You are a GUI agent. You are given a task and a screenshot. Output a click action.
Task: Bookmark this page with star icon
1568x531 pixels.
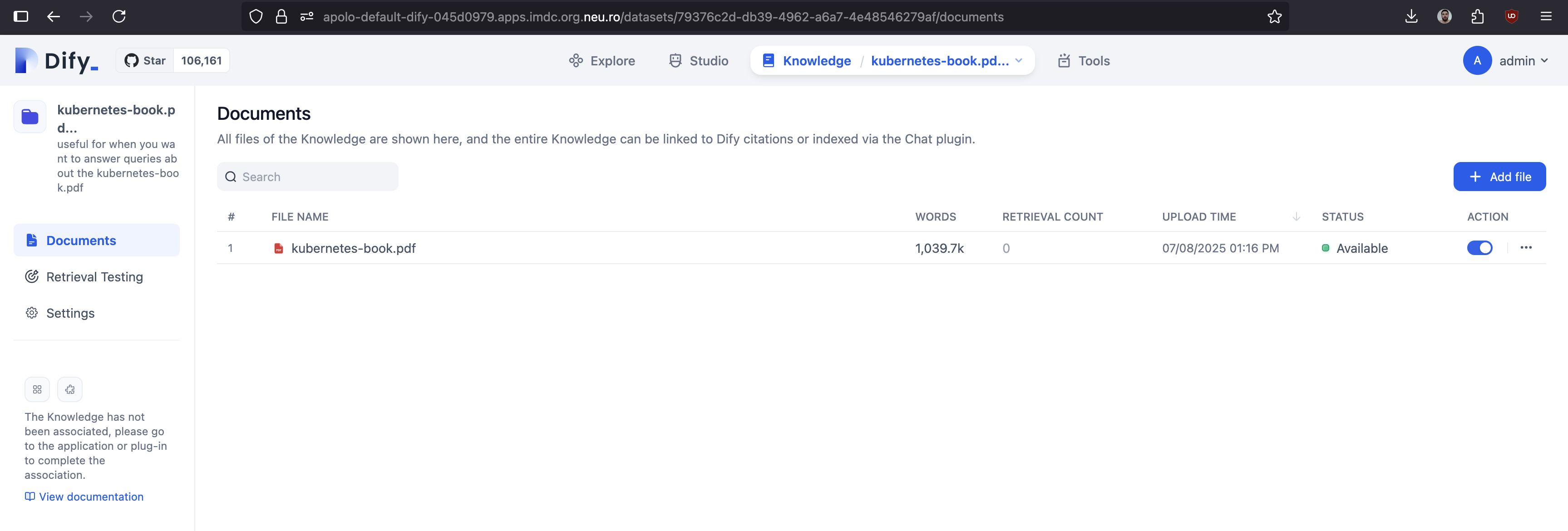1274,16
